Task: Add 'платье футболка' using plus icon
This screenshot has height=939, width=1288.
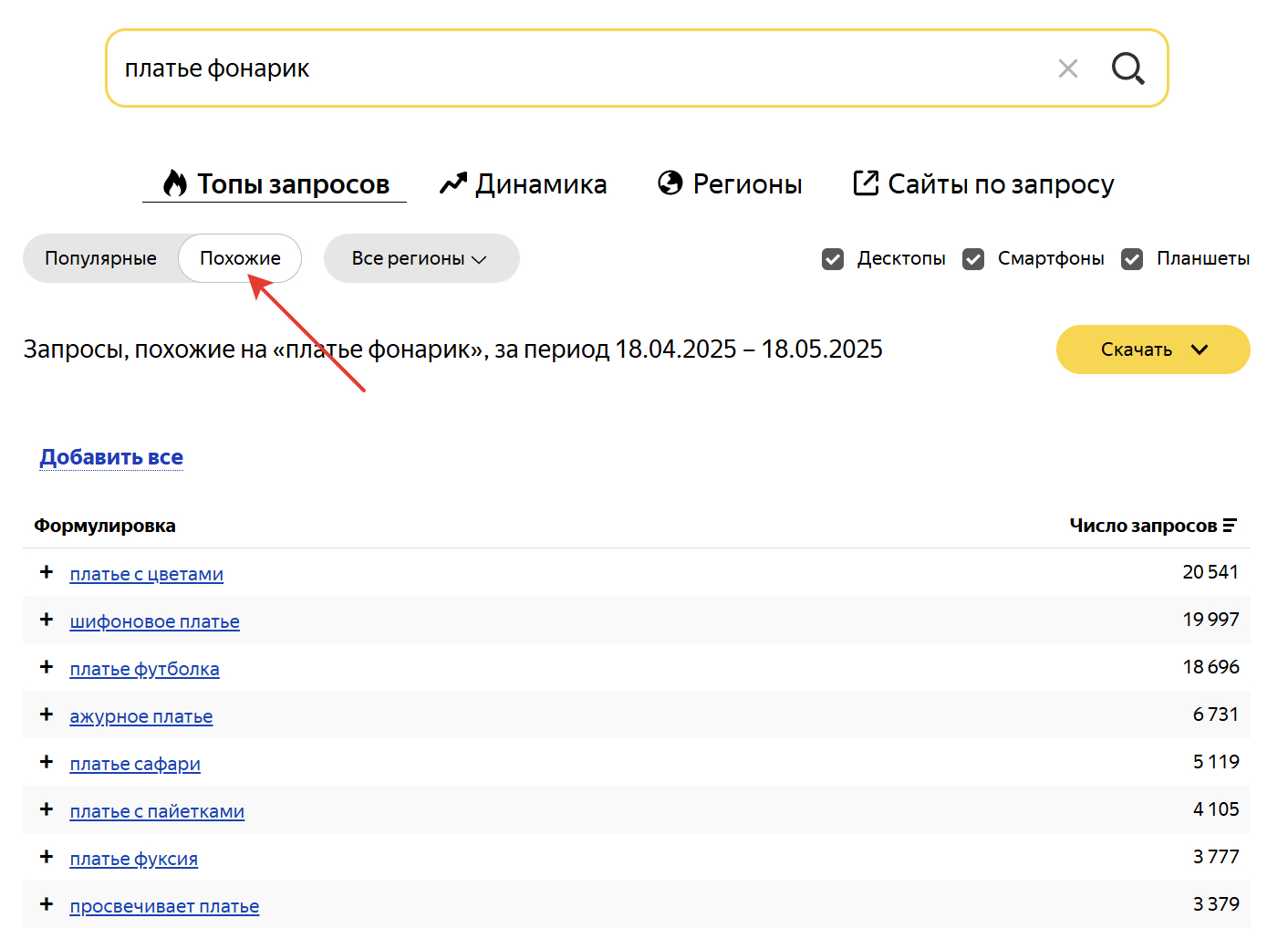Action: pyautogui.click(x=47, y=667)
